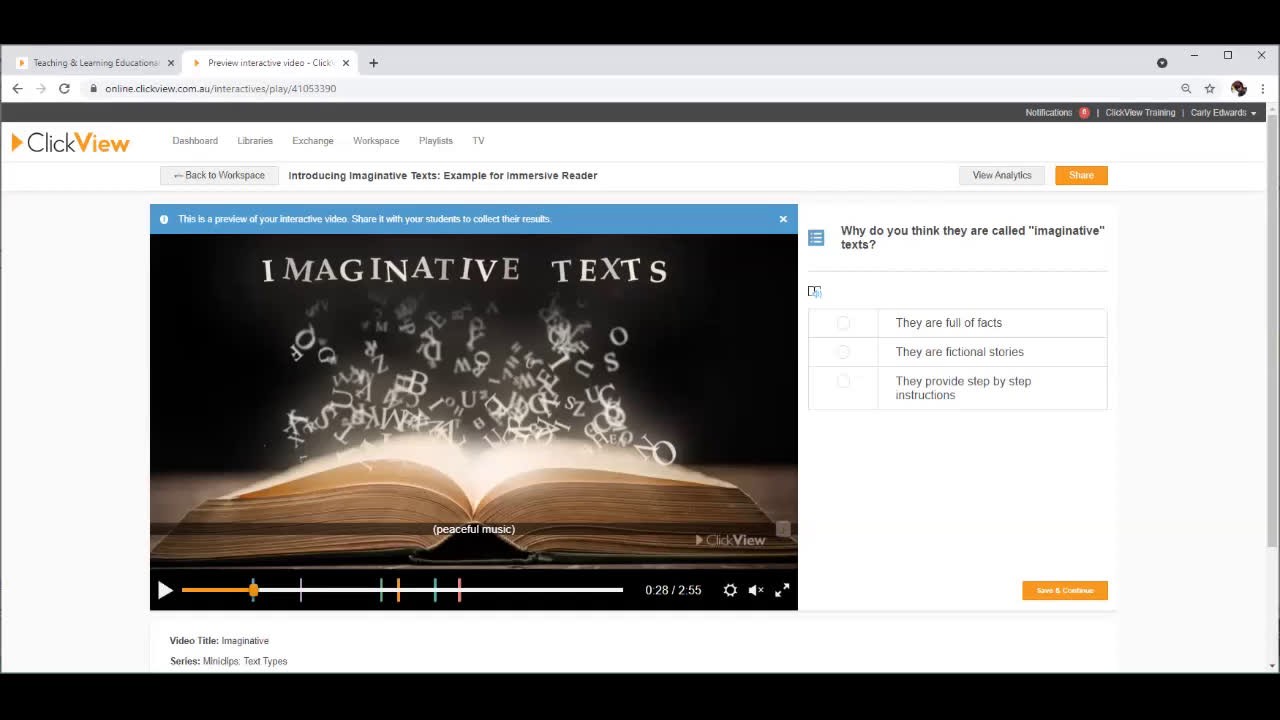Bookmark this page with star icon

(x=1209, y=88)
